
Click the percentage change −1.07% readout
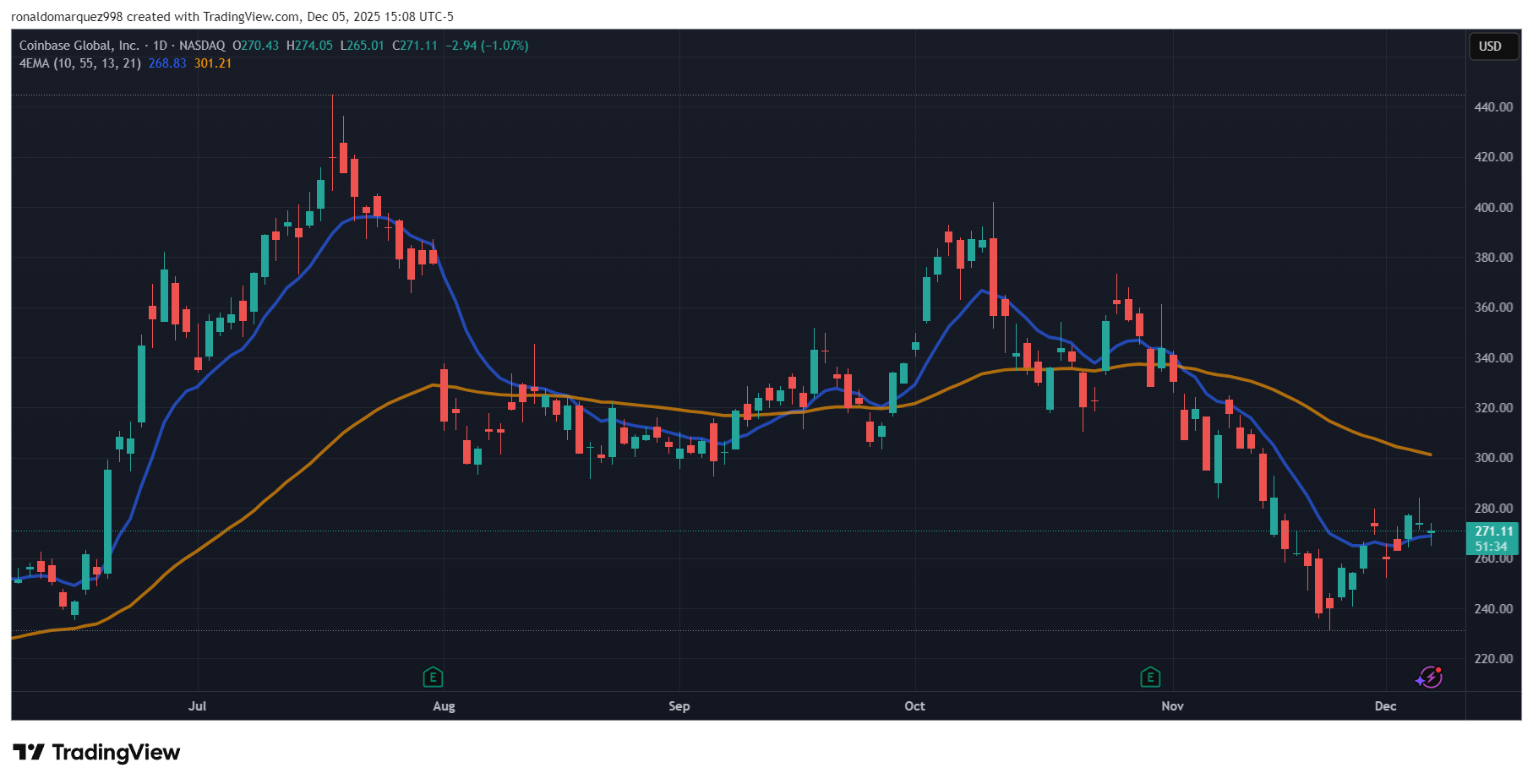click(504, 46)
